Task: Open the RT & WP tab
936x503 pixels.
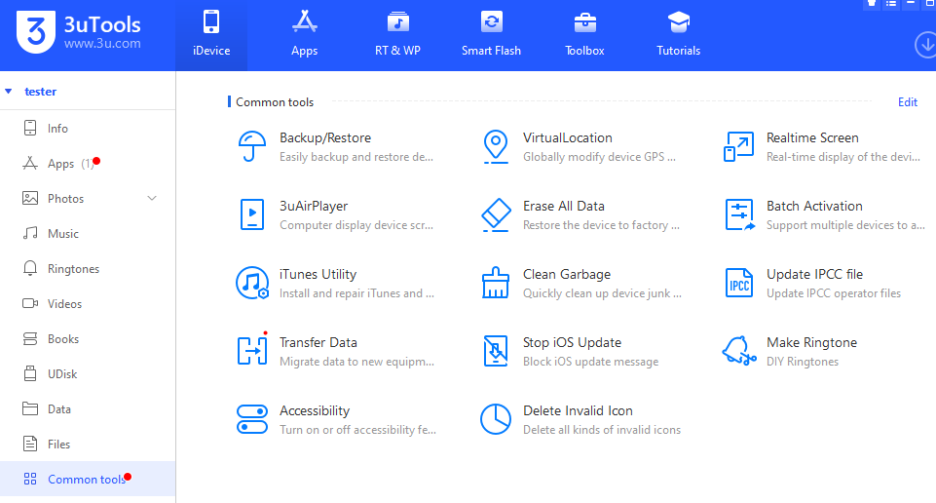Action: tap(398, 35)
